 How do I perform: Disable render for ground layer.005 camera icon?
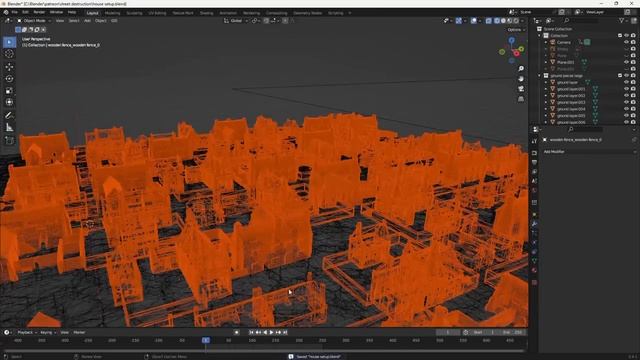633,116
